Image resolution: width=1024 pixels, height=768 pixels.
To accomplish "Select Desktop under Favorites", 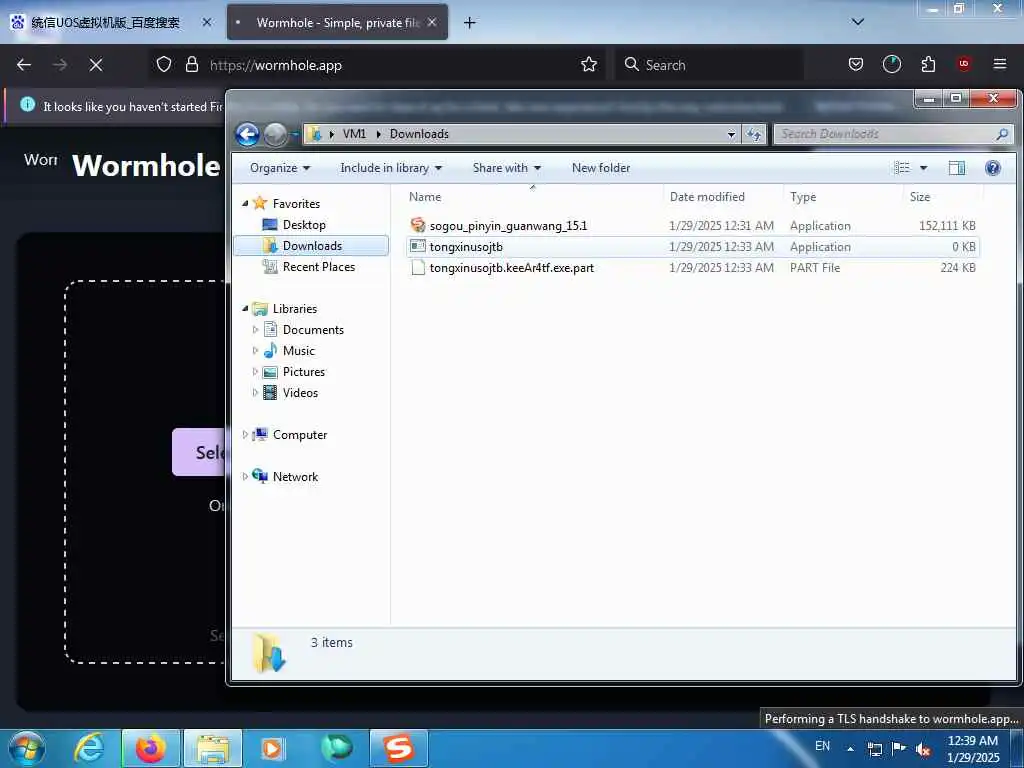I will click(x=304, y=225).
